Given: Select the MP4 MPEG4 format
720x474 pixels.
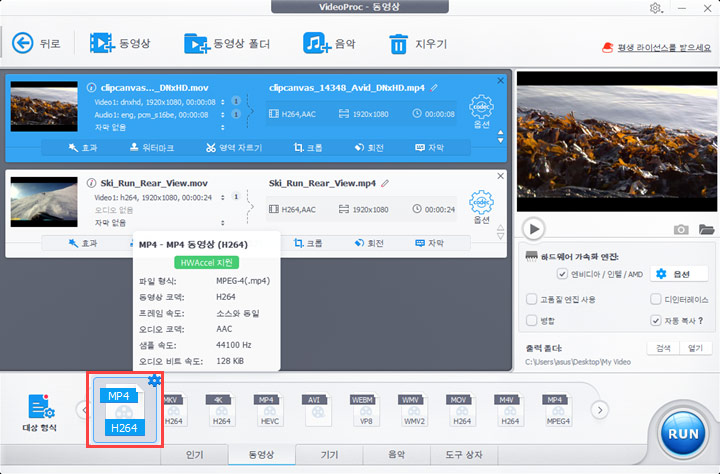Looking at the screenshot, I should click(557, 410).
